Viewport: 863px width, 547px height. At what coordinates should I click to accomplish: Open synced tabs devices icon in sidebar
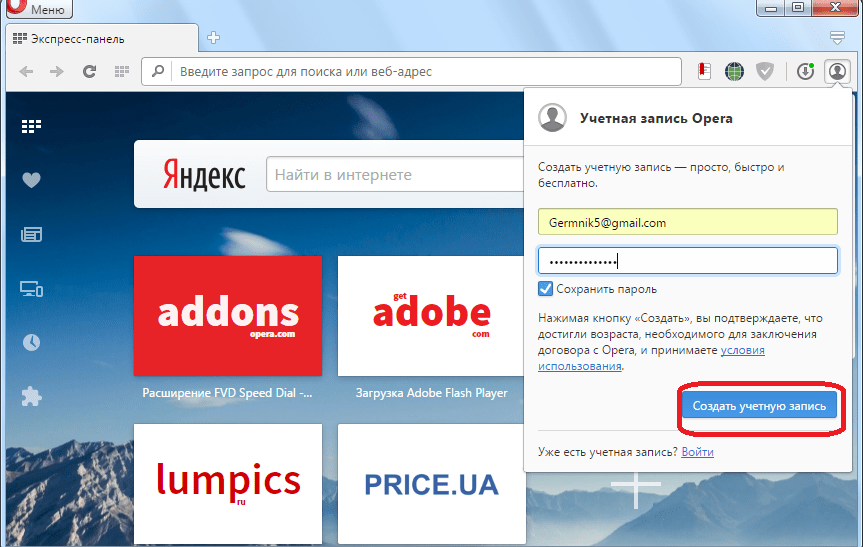[x=31, y=288]
